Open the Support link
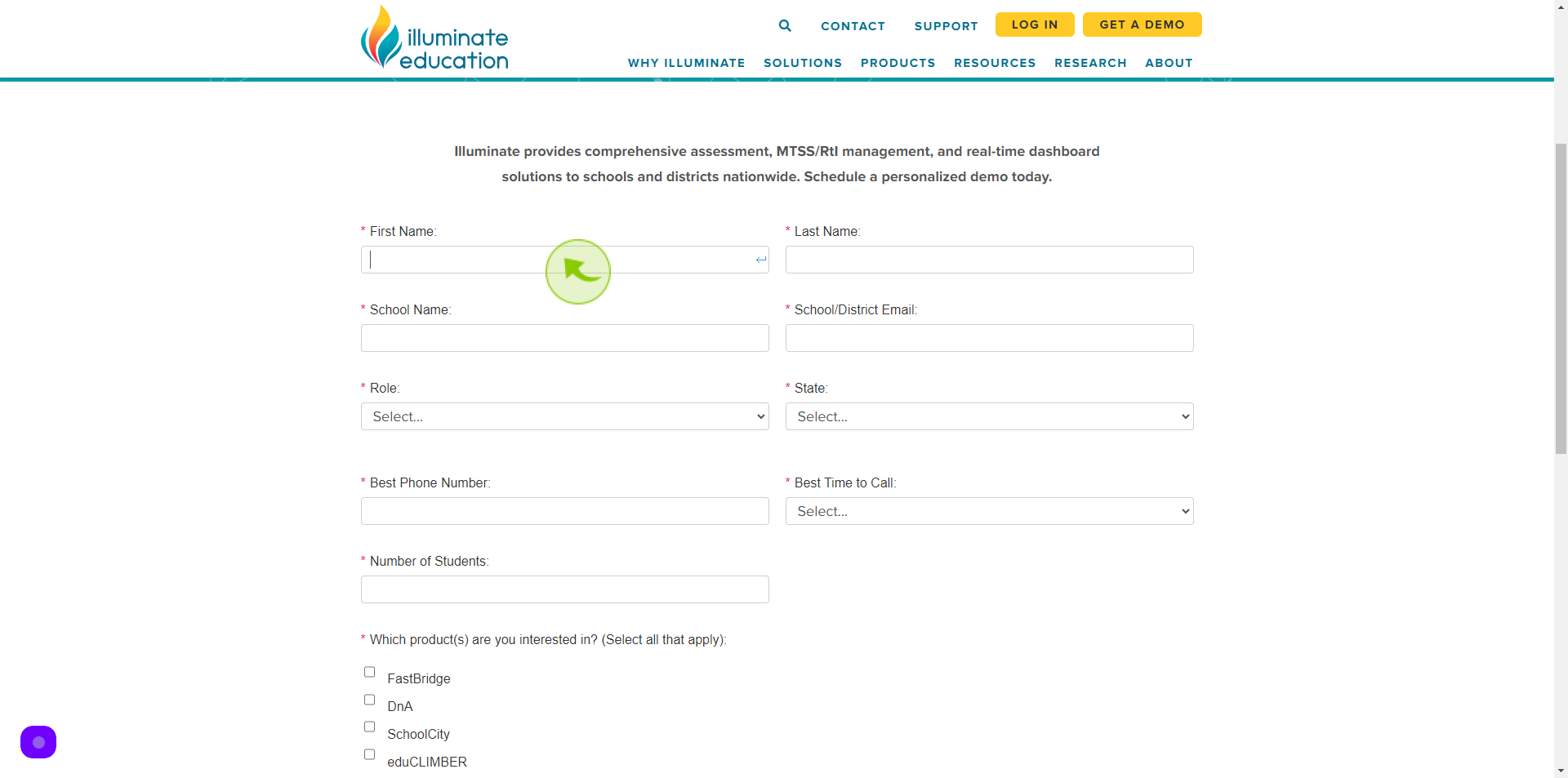The width and height of the screenshot is (1568, 778). pyautogui.click(x=947, y=26)
